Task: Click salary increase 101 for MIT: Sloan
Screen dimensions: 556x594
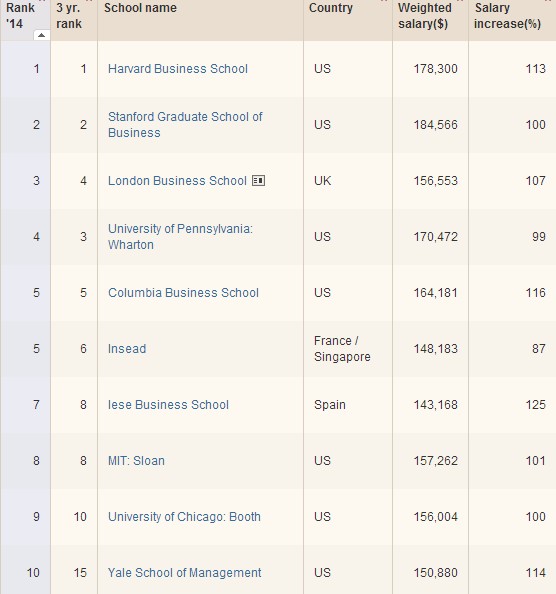Action: tap(536, 461)
